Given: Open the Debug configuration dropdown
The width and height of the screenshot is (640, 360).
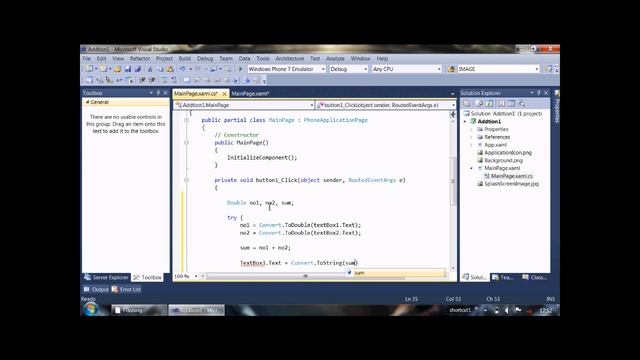Looking at the screenshot, I should click(365, 69).
